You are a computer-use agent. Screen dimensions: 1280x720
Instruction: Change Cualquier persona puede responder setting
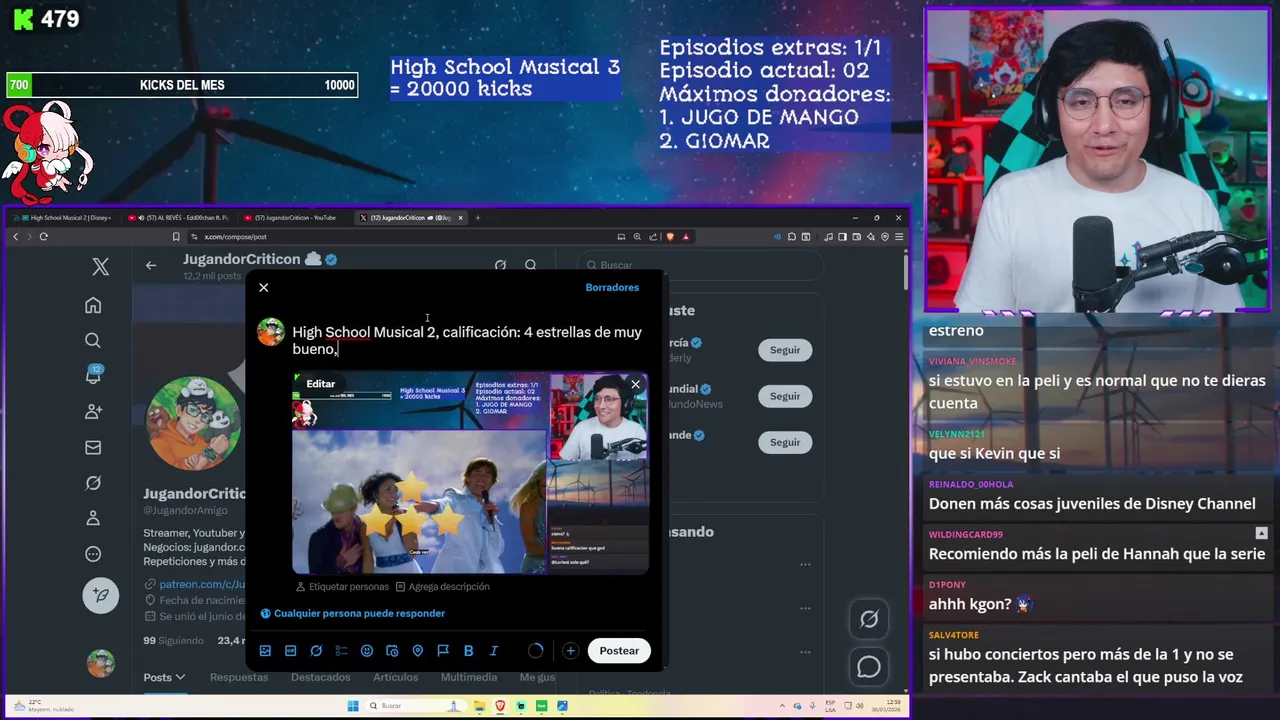353,613
